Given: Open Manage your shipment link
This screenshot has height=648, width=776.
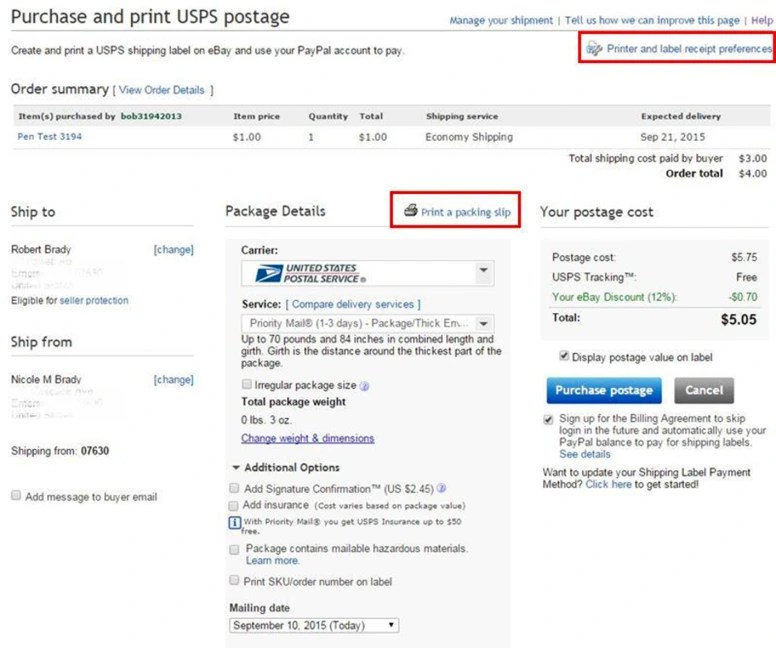Looking at the screenshot, I should [x=500, y=20].
